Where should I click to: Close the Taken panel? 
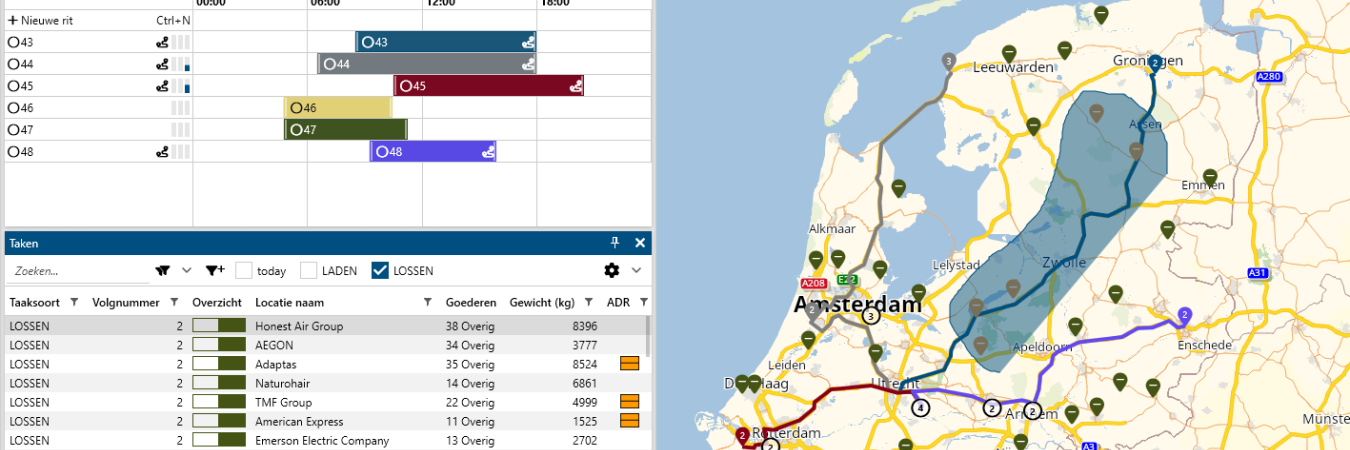point(640,243)
